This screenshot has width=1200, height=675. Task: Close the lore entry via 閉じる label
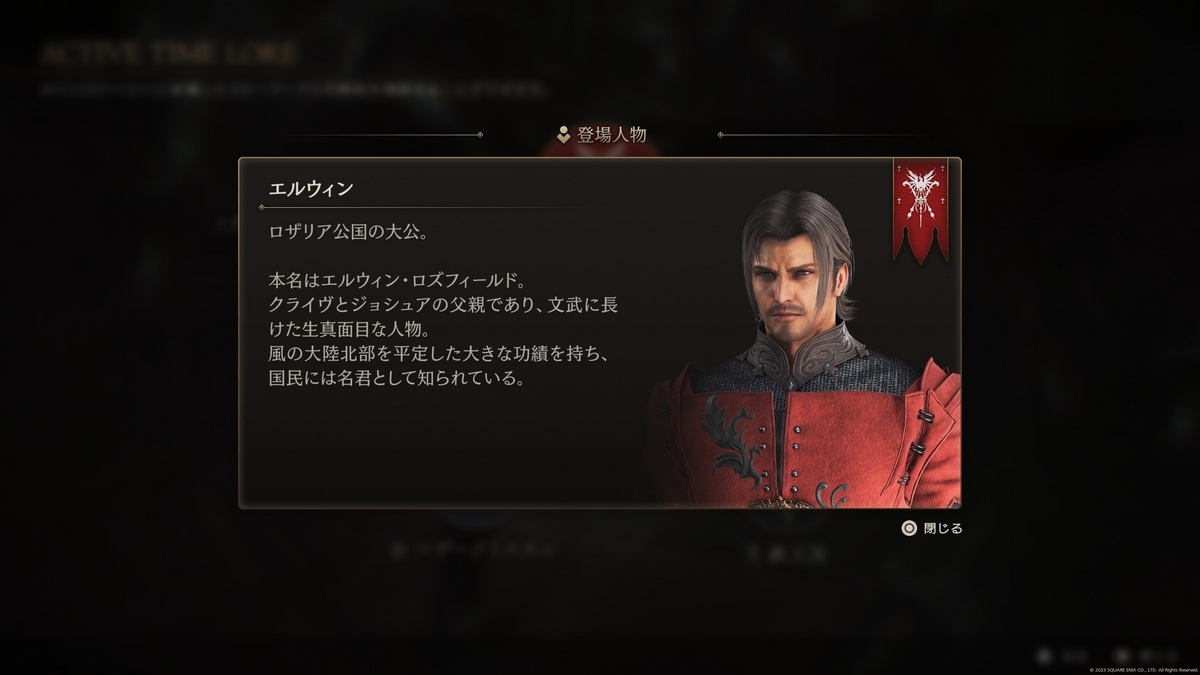pyautogui.click(x=943, y=528)
